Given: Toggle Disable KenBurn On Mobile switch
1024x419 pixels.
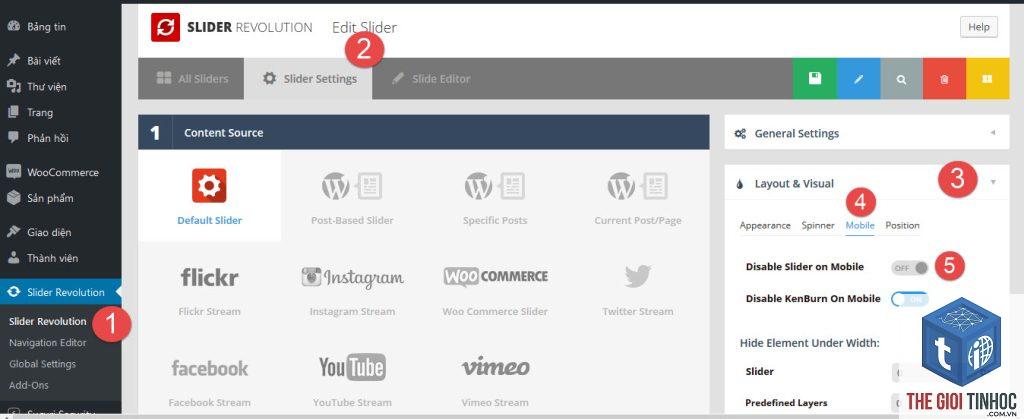Looking at the screenshot, I should (910, 299).
